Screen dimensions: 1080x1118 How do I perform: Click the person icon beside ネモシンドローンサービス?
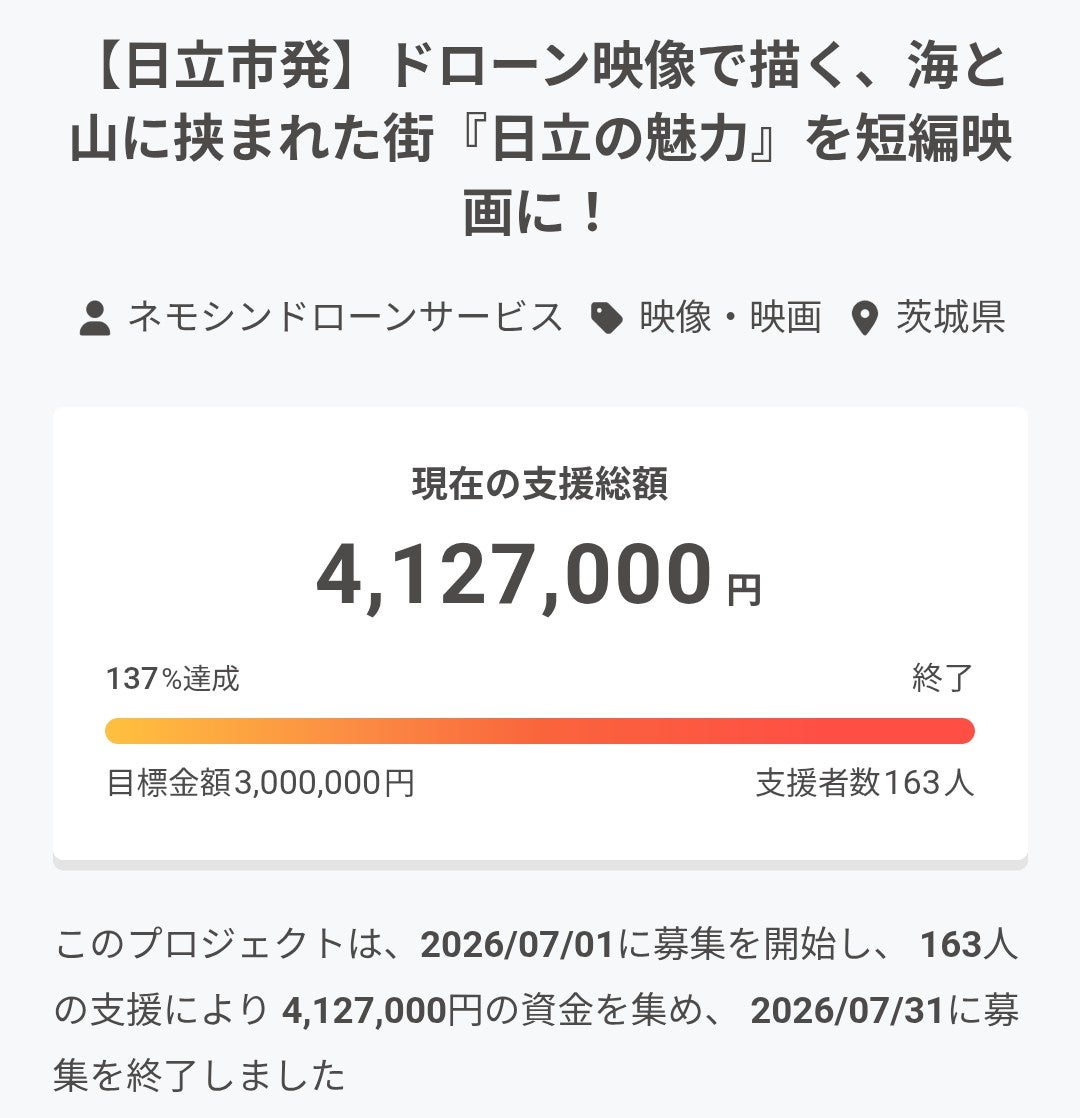[x=95, y=318]
